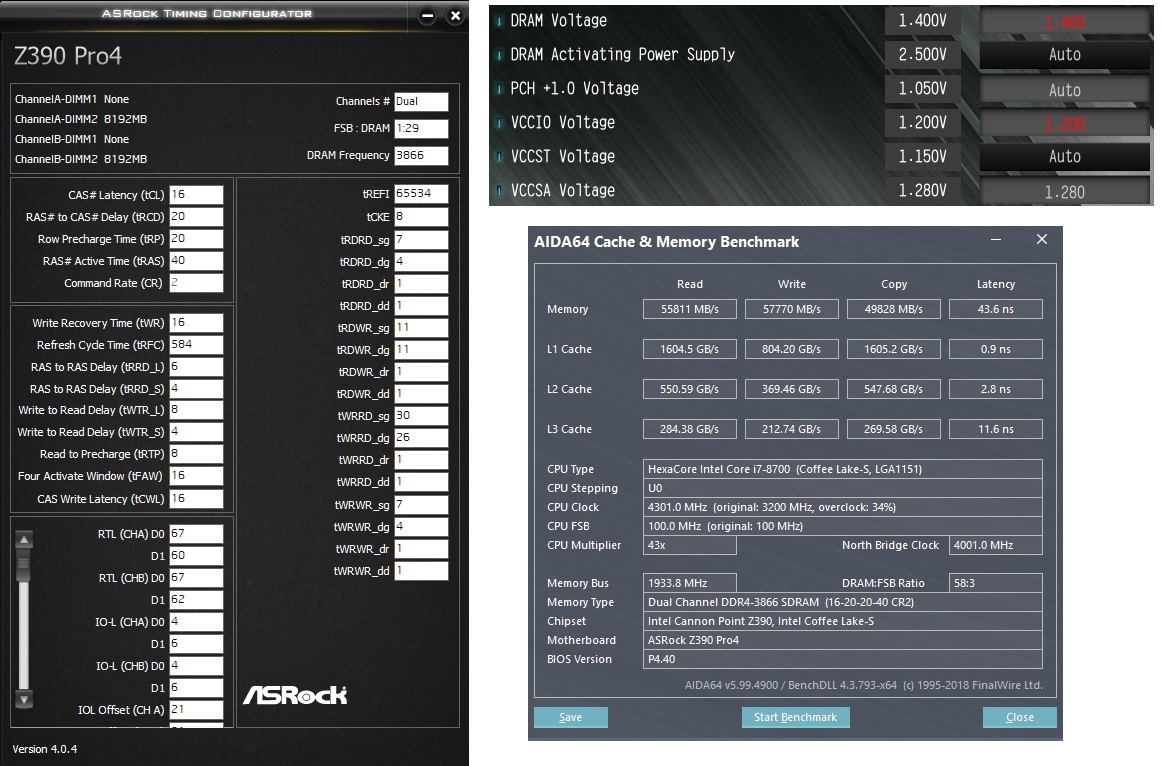Click the Memory Copy 49828 MB/s value
The image size is (1162, 766).
(x=894, y=309)
